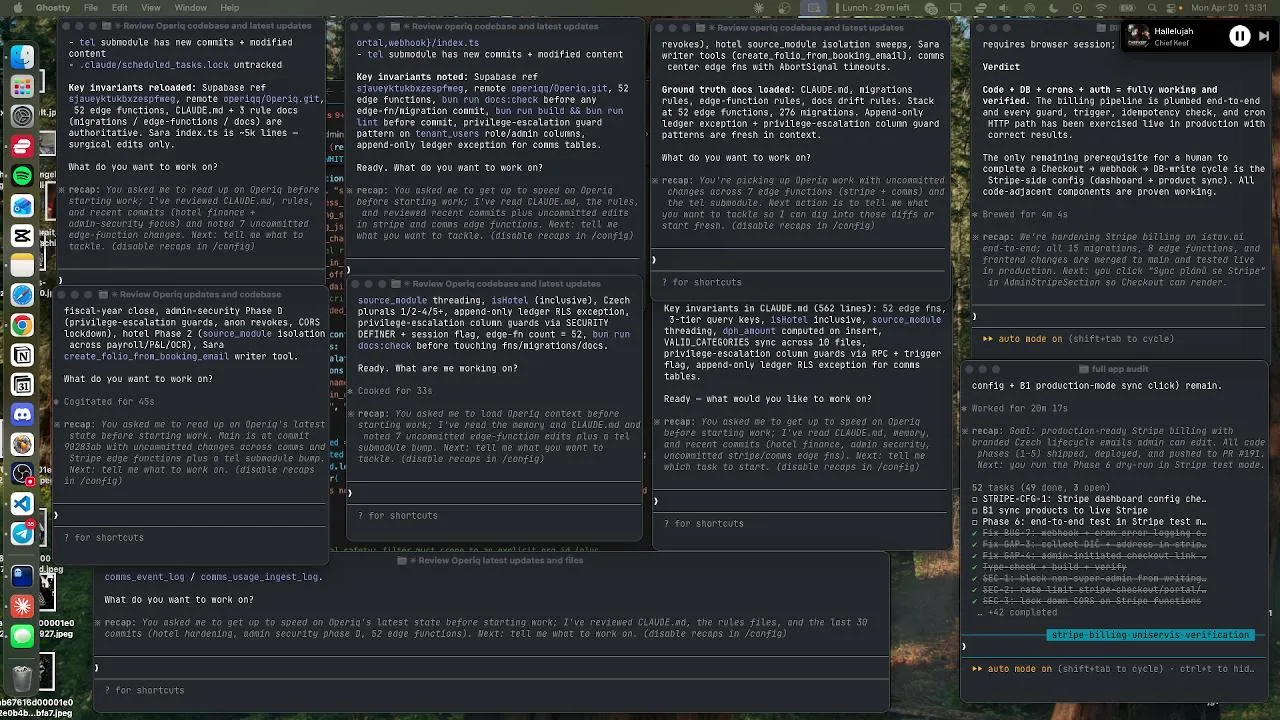1280x720 pixels.
Task: Launch OBS from the dock
Action: point(22,474)
